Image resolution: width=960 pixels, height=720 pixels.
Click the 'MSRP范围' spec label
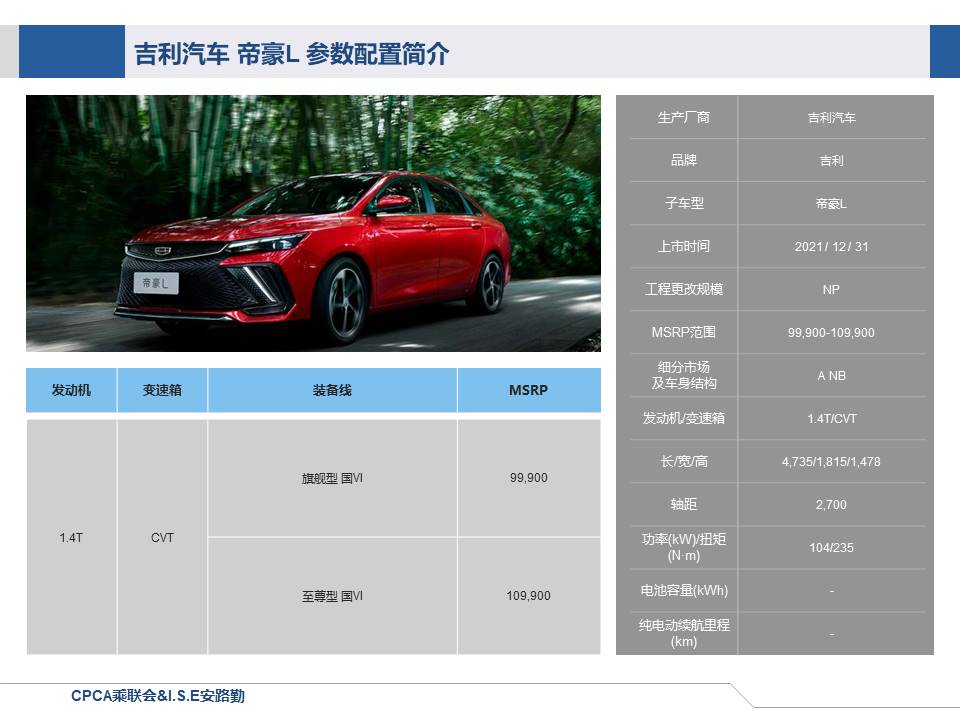(x=684, y=332)
